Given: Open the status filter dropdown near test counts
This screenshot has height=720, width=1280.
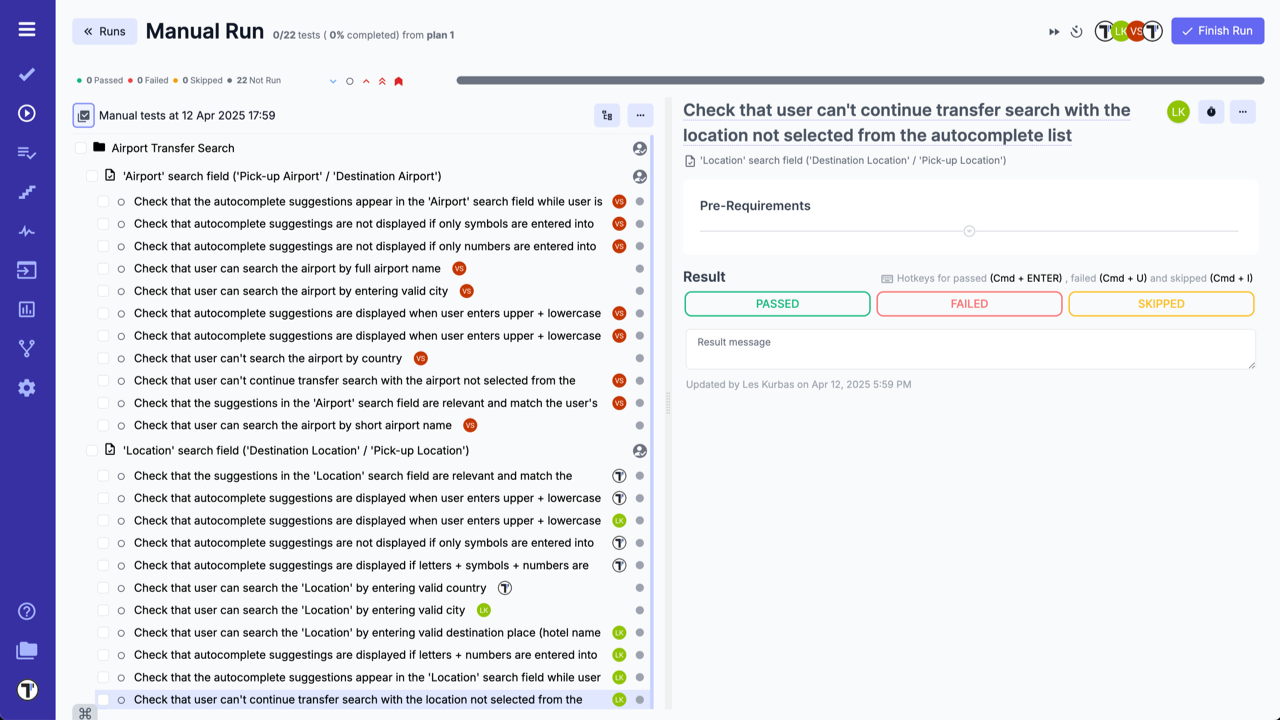Looking at the screenshot, I should (x=332, y=80).
